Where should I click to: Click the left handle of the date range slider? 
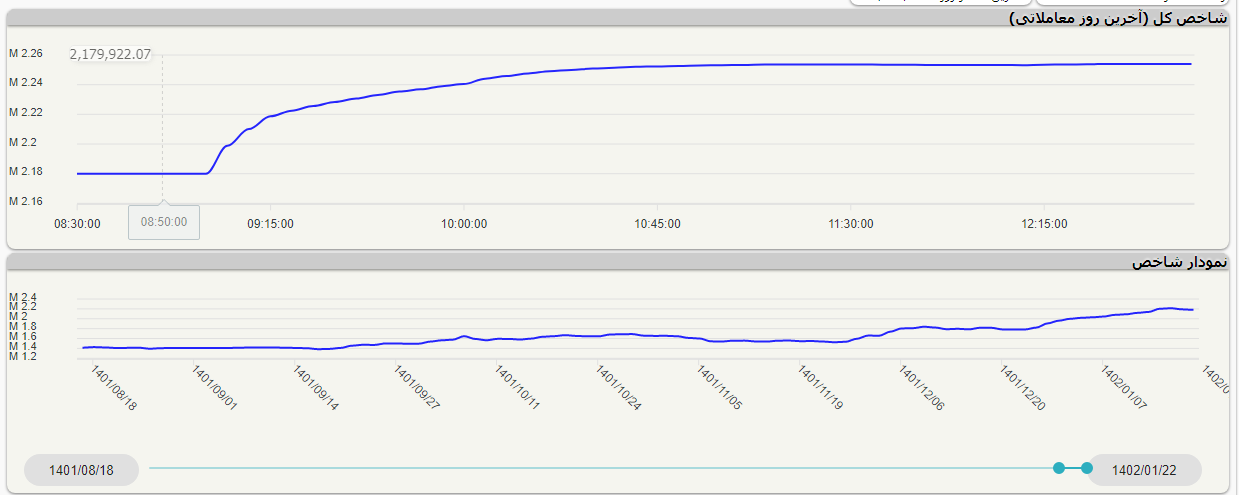click(x=1059, y=468)
